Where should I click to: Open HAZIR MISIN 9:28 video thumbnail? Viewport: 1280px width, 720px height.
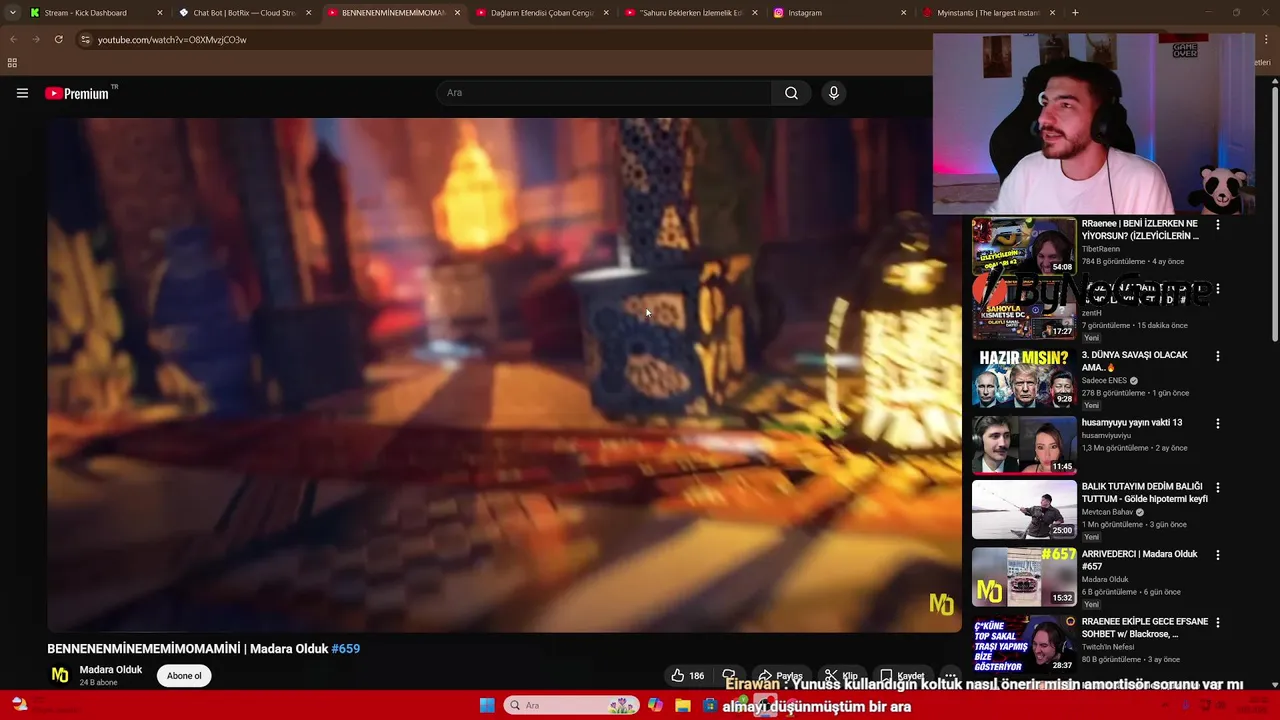coord(1024,378)
